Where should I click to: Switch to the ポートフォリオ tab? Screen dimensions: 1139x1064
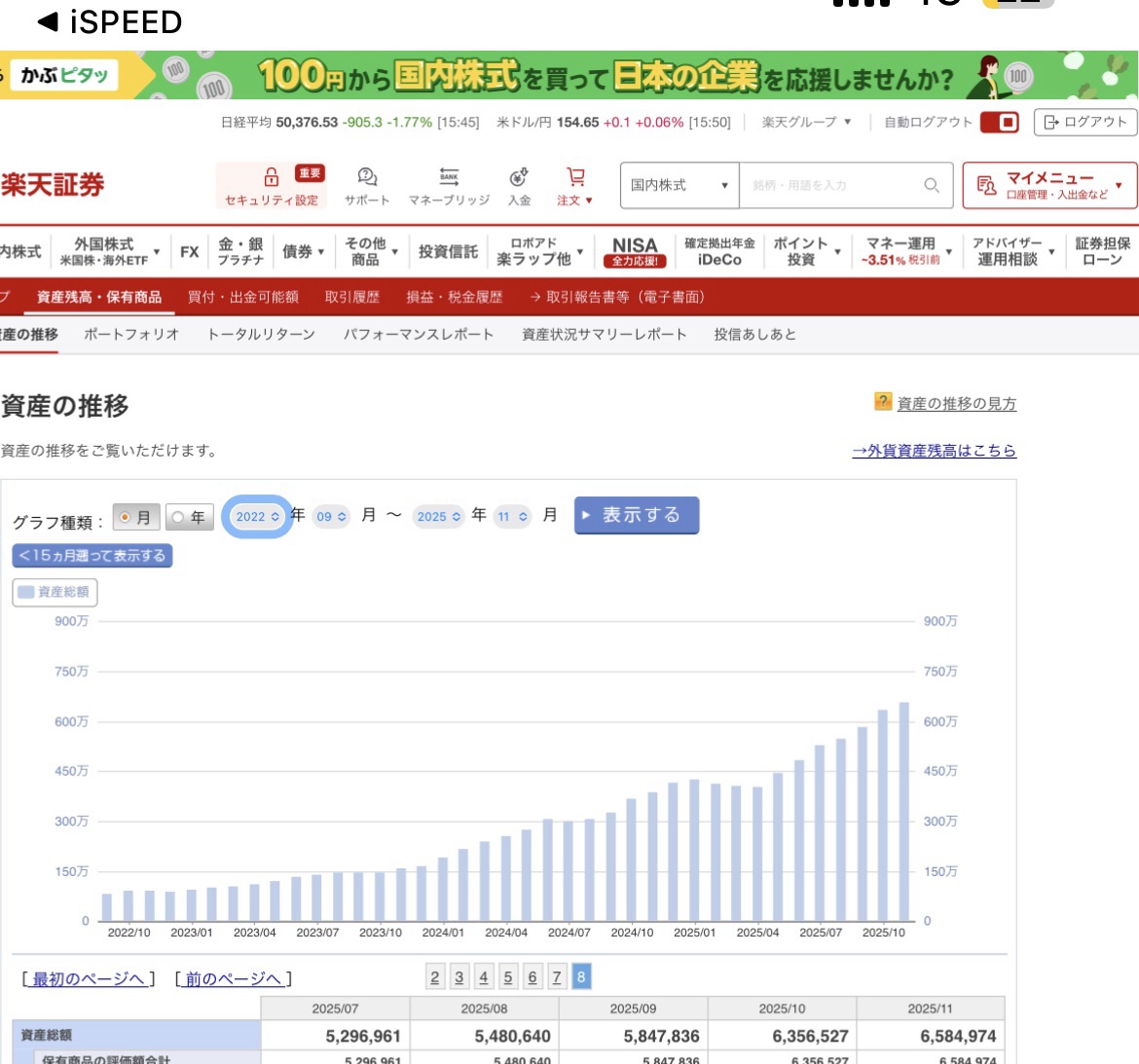pyautogui.click(x=131, y=334)
